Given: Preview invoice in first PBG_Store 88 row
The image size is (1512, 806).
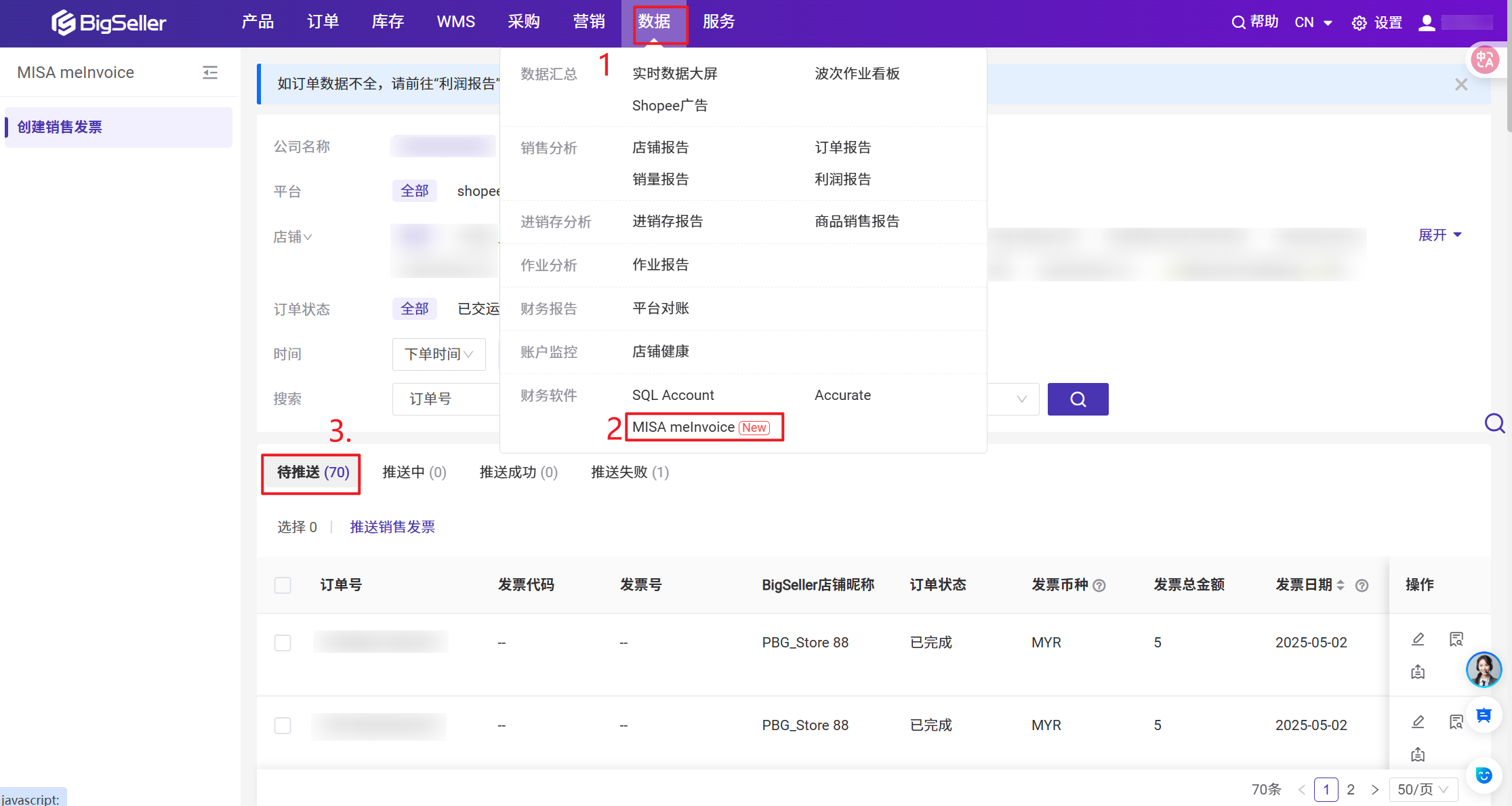Looking at the screenshot, I should pyautogui.click(x=1456, y=639).
